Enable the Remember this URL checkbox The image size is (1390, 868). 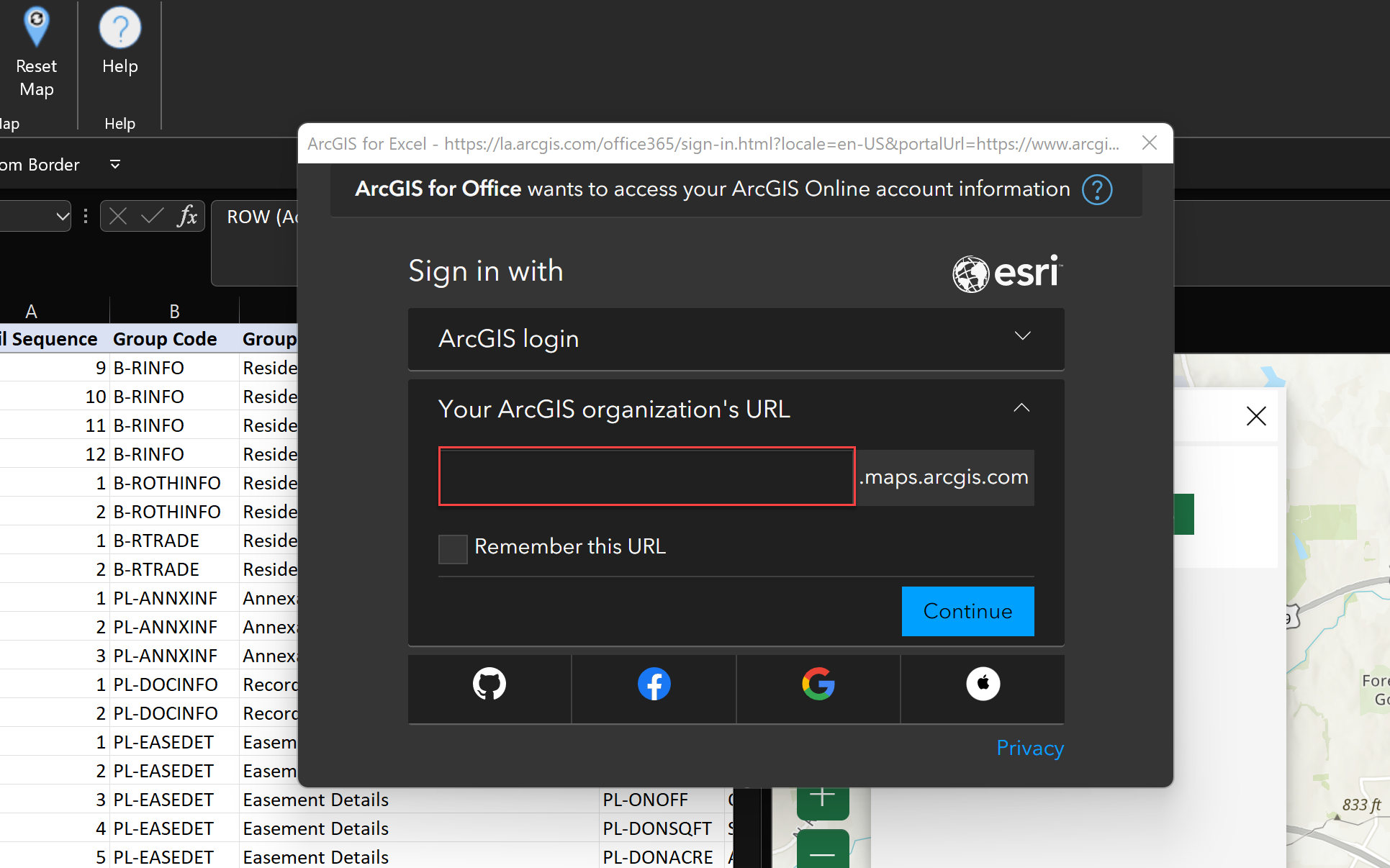tap(452, 548)
